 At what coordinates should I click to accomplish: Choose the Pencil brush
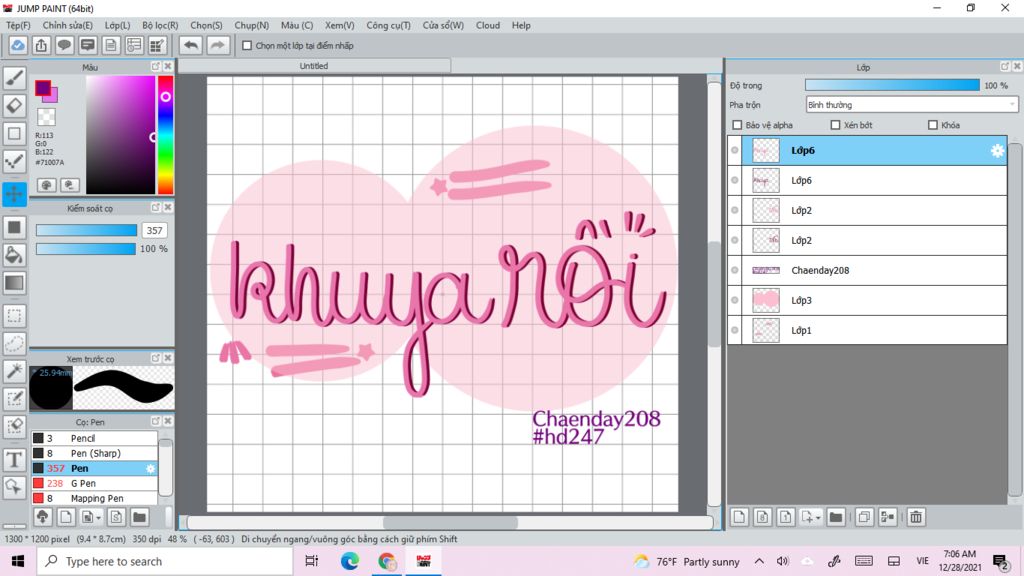94,438
